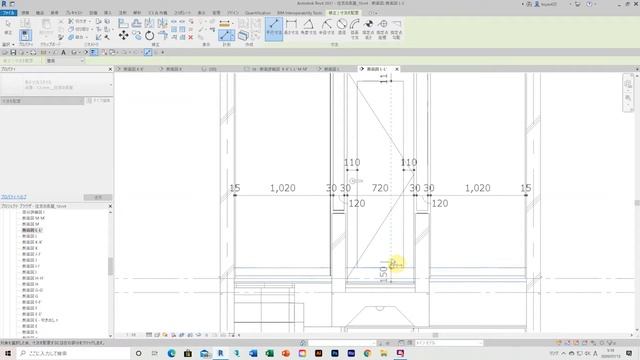Open 断面図 K-K' in Project Browser
Viewport: 640px width, 360px height.
(32, 242)
